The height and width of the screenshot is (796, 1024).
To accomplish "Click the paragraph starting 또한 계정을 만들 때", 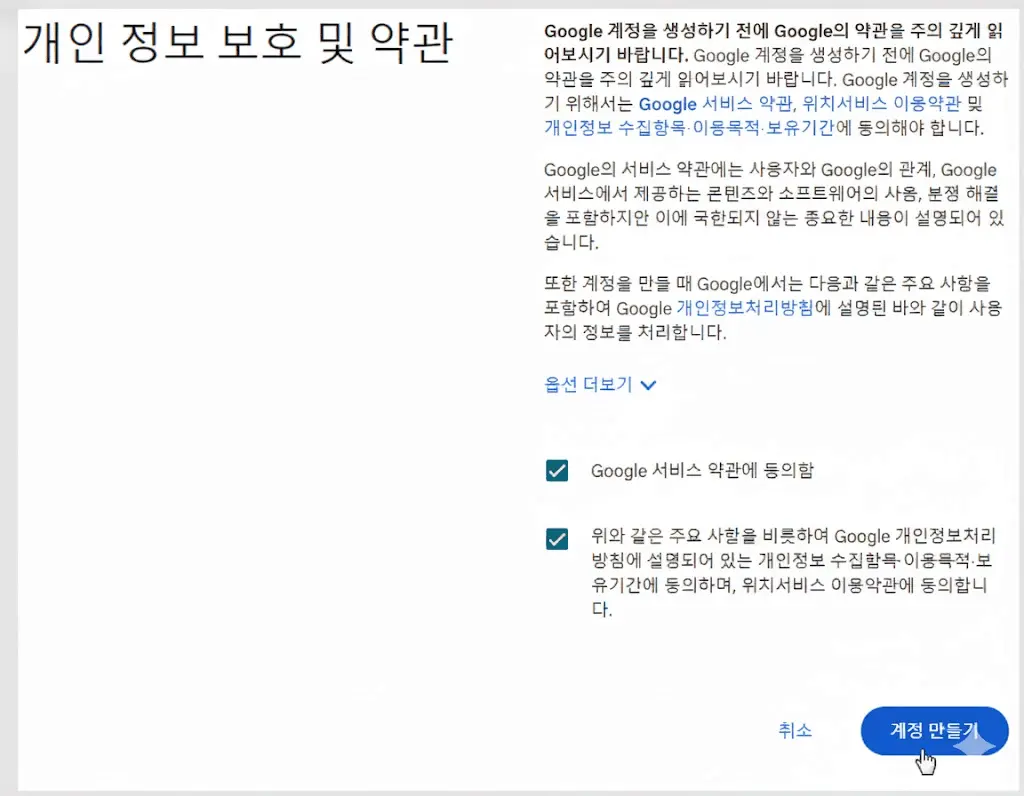I will [773, 308].
